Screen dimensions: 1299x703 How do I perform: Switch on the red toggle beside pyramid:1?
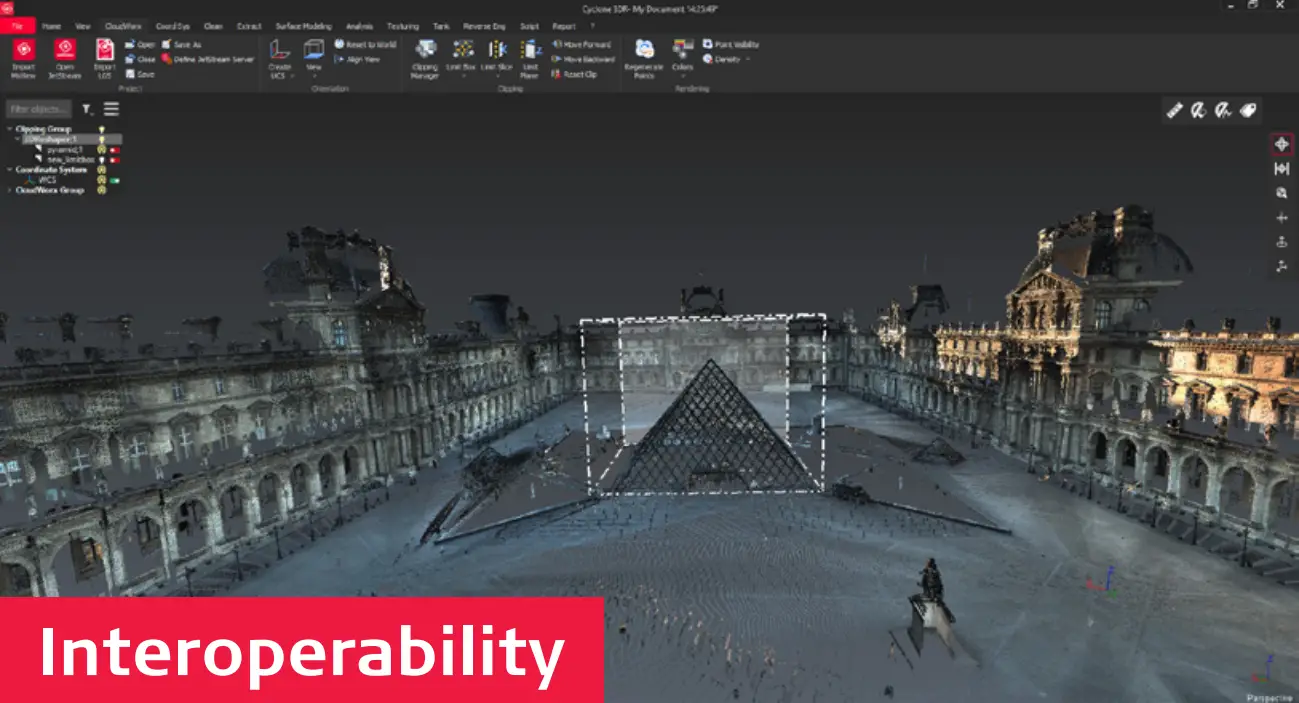(x=114, y=150)
